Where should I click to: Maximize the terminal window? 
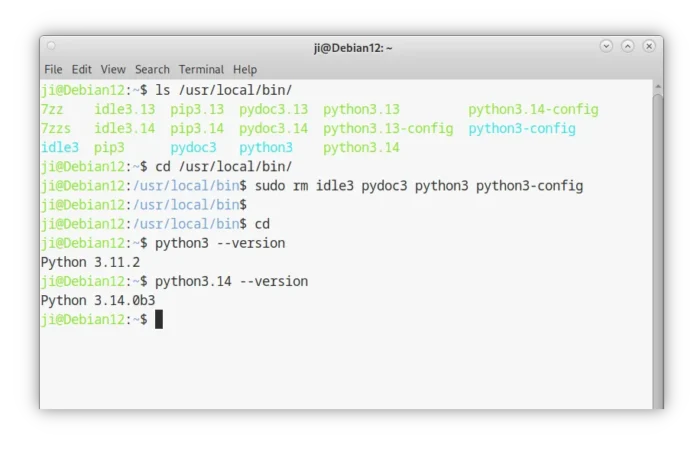[627, 46]
